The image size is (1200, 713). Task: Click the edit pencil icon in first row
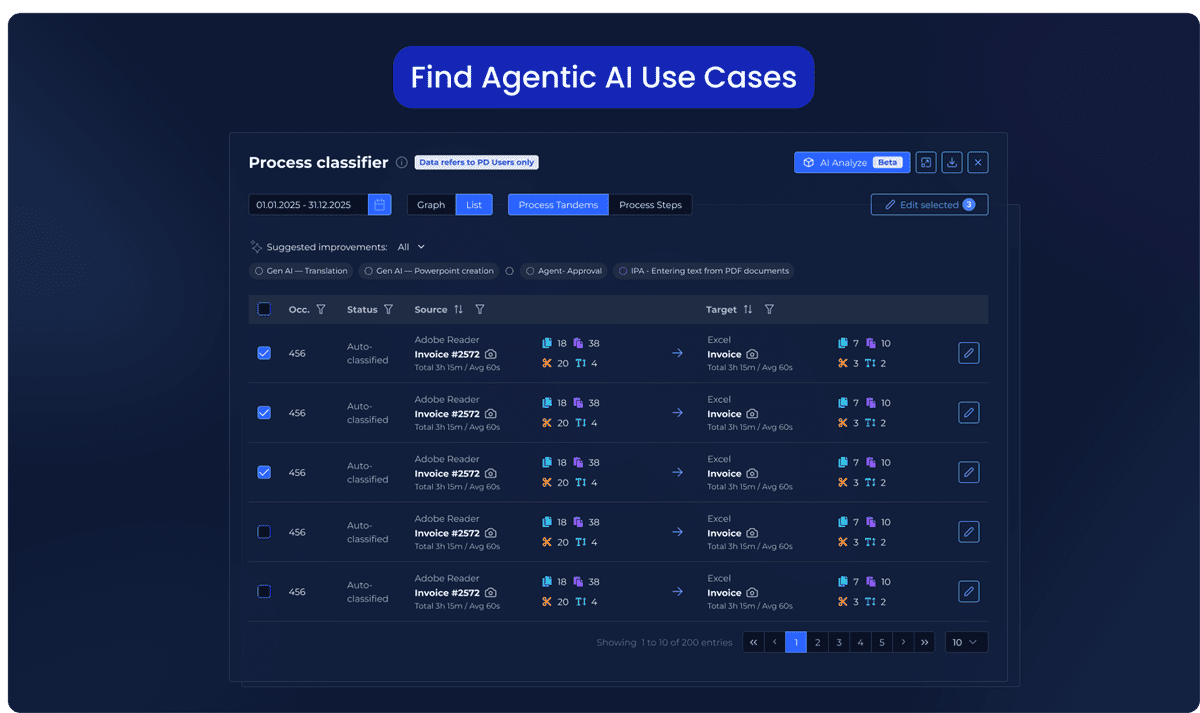point(968,353)
